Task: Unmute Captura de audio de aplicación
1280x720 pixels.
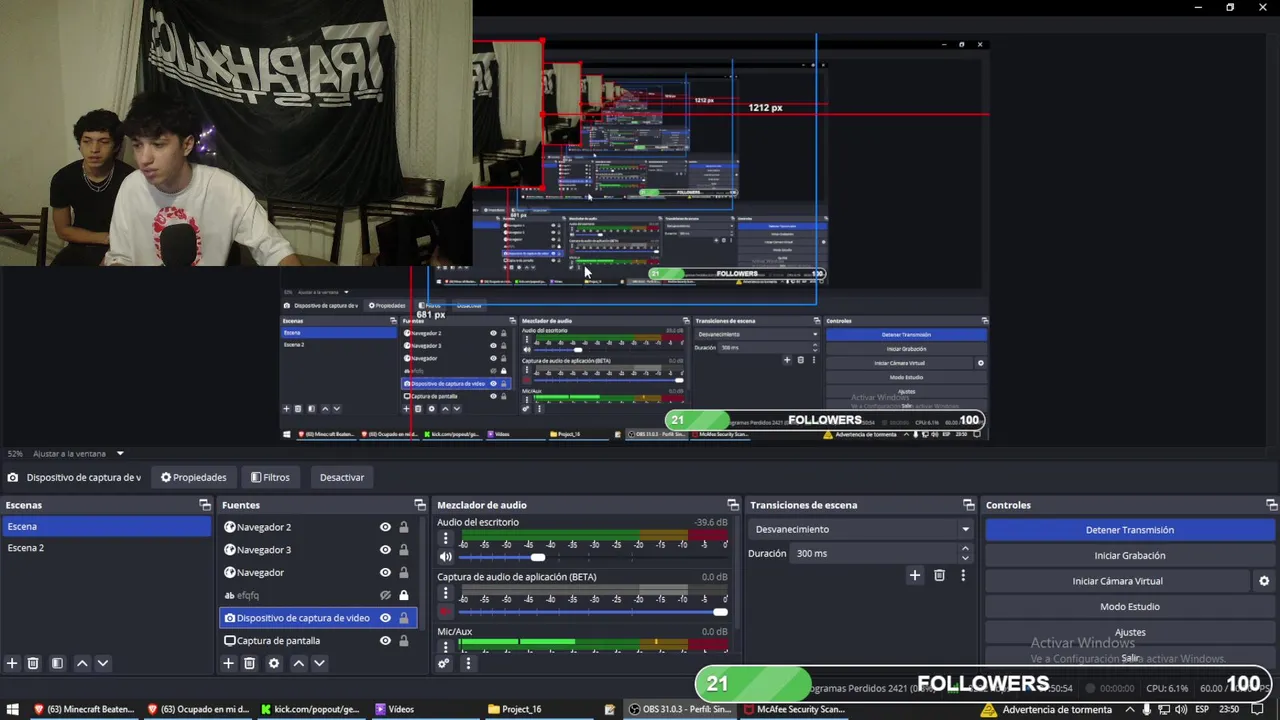Action: 446,612
